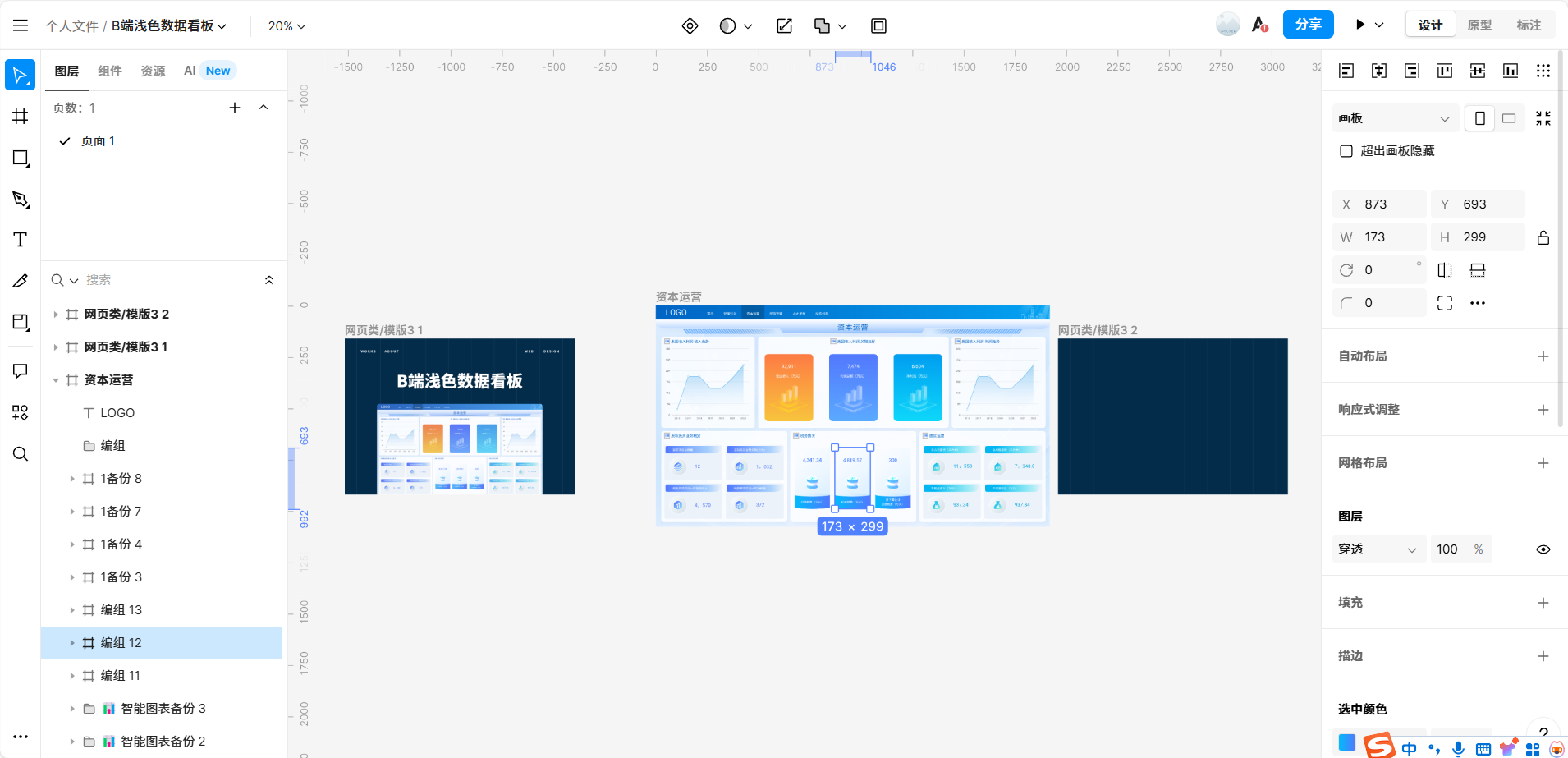Open preview play options dropdown arrow

pyautogui.click(x=1379, y=25)
